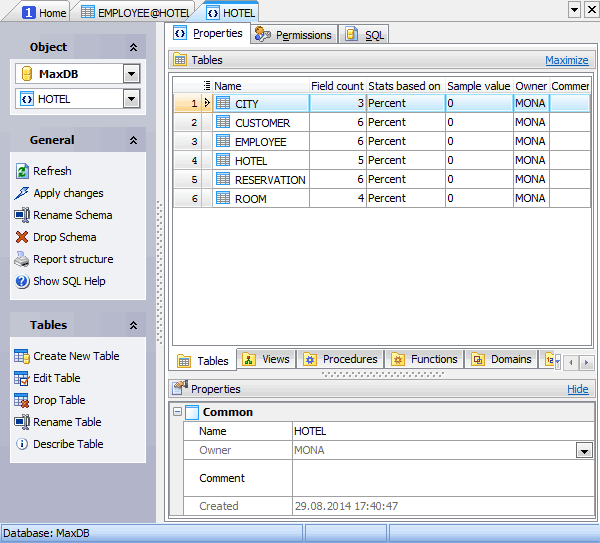
Task: Collapse the General panel section
Action: (x=133, y=141)
